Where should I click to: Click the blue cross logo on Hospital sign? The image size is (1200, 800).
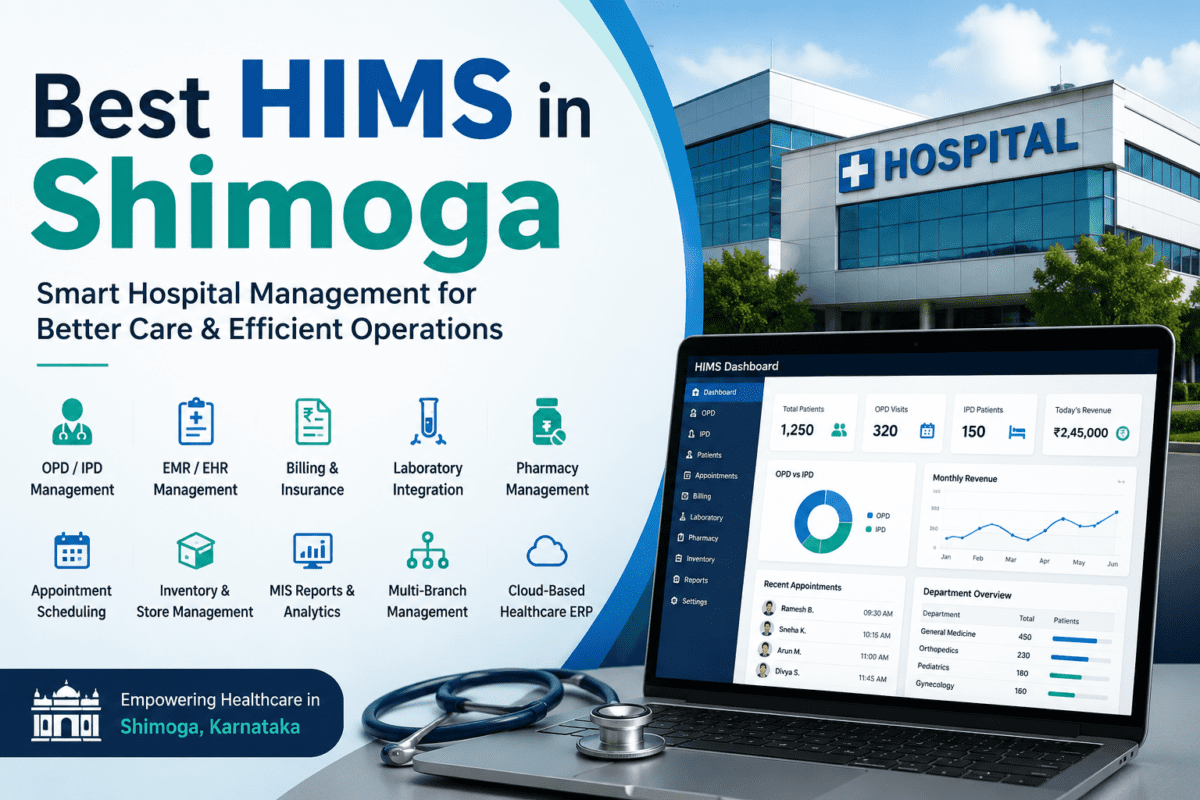[x=857, y=170]
